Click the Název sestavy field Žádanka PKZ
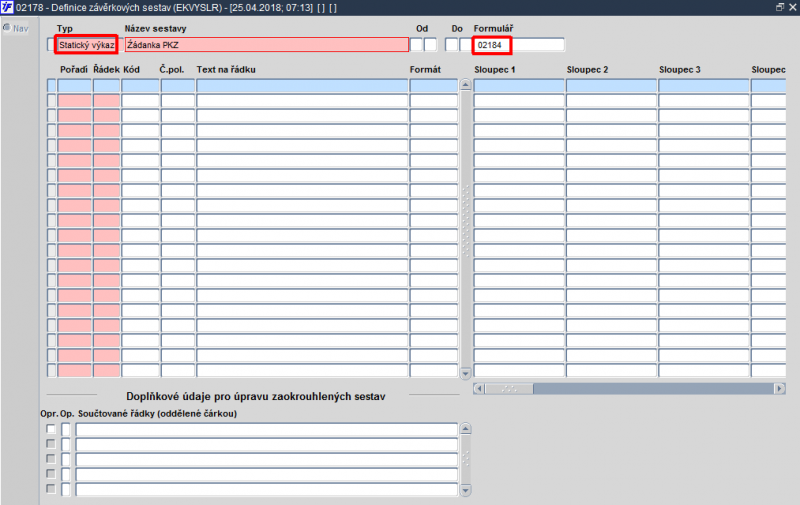 [x=266, y=45]
